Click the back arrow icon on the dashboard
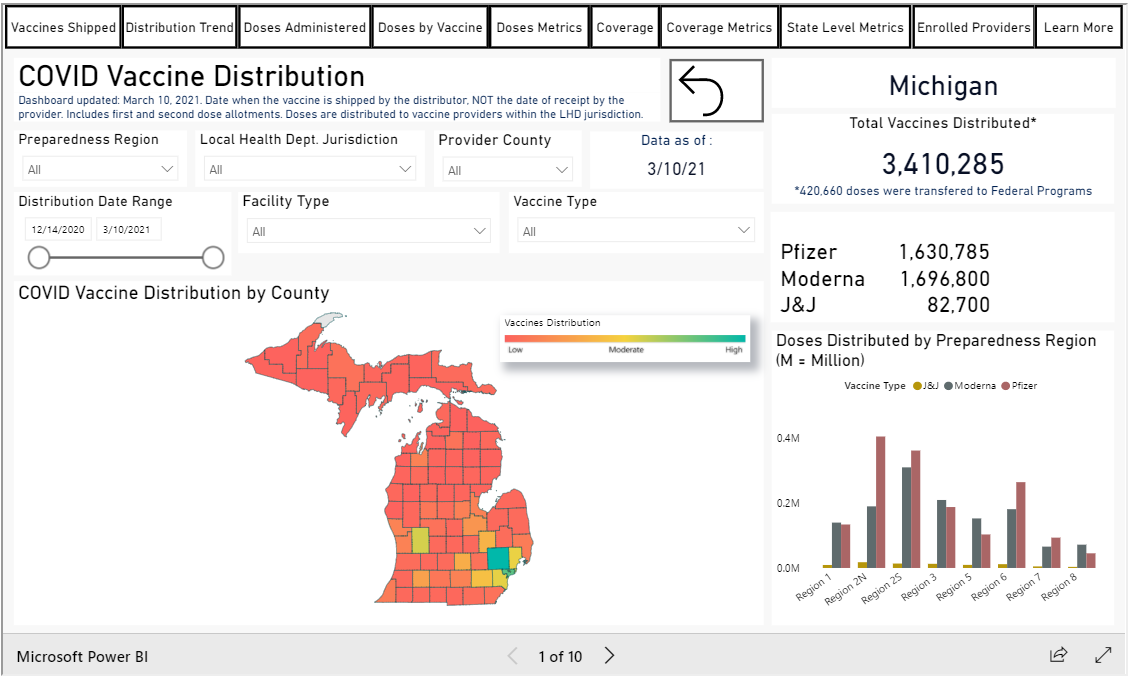Image resolution: width=1128 pixels, height=677 pixels. pos(716,90)
